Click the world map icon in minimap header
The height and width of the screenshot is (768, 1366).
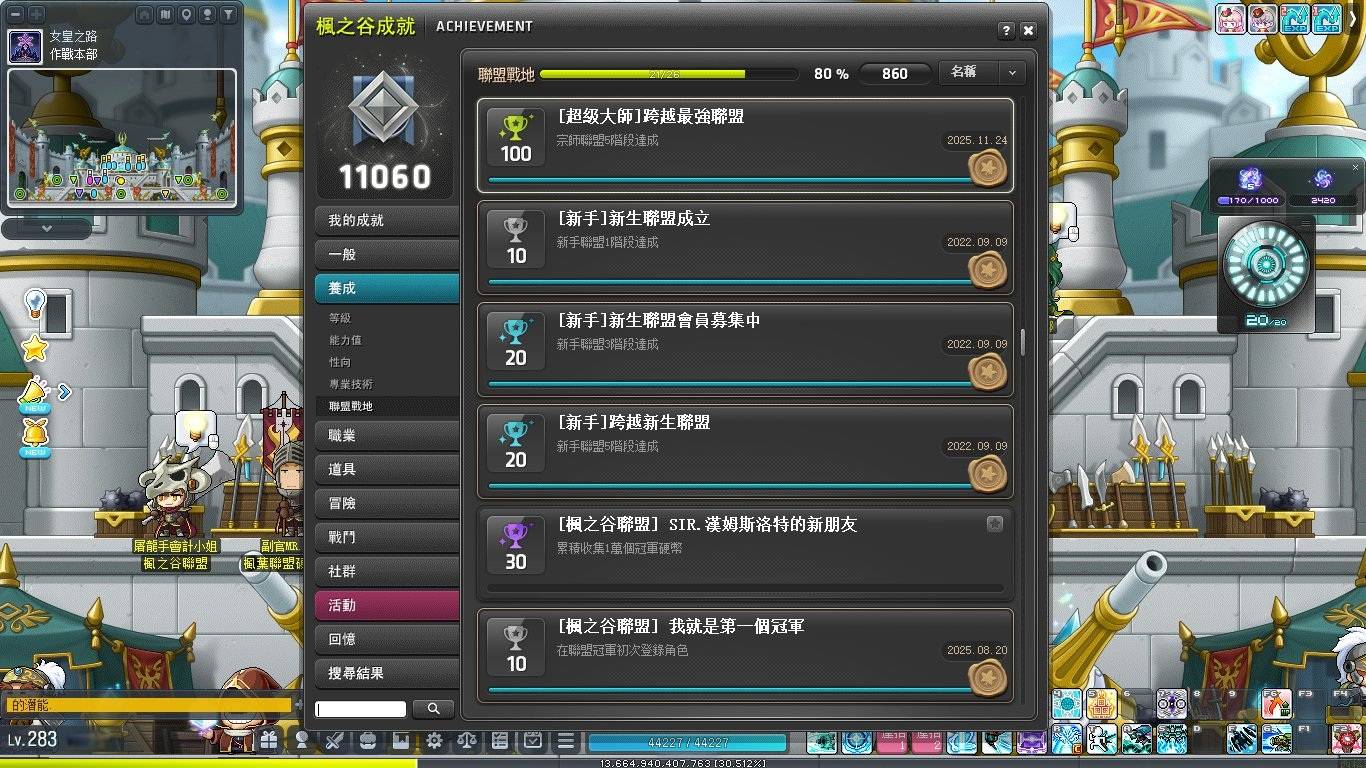(x=164, y=15)
